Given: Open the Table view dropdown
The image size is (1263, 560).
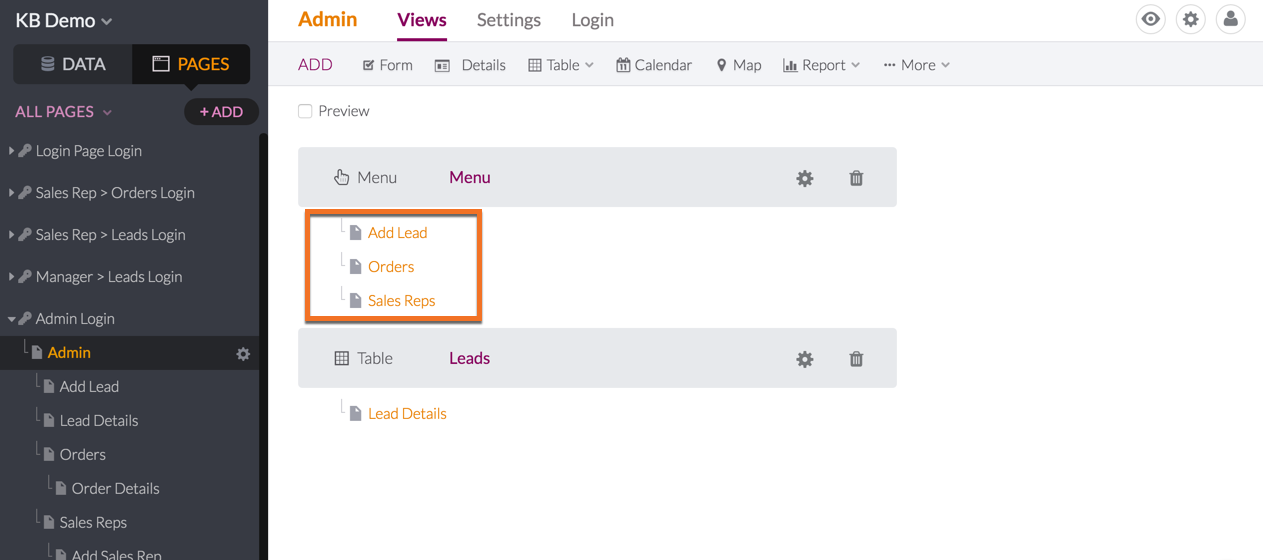Looking at the screenshot, I should click(561, 65).
